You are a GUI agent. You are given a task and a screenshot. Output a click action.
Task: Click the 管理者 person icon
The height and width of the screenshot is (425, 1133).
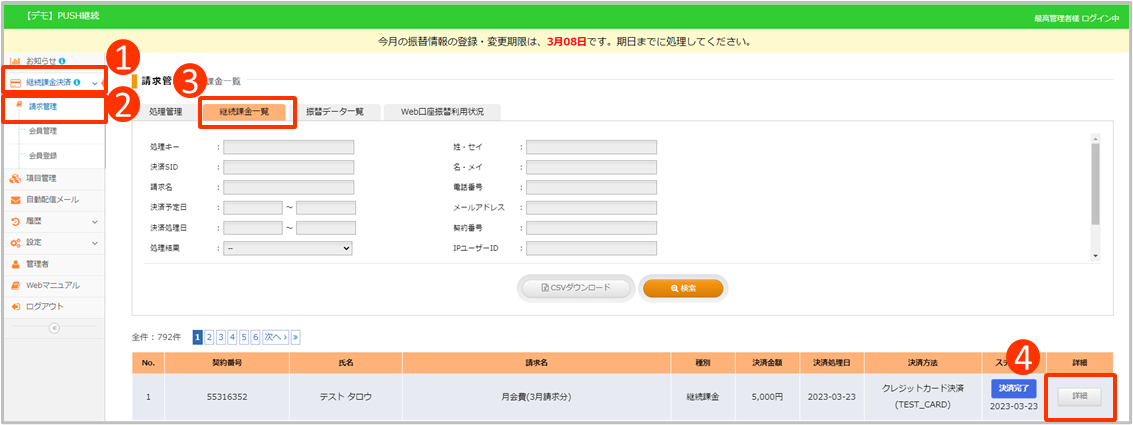pos(16,264)
